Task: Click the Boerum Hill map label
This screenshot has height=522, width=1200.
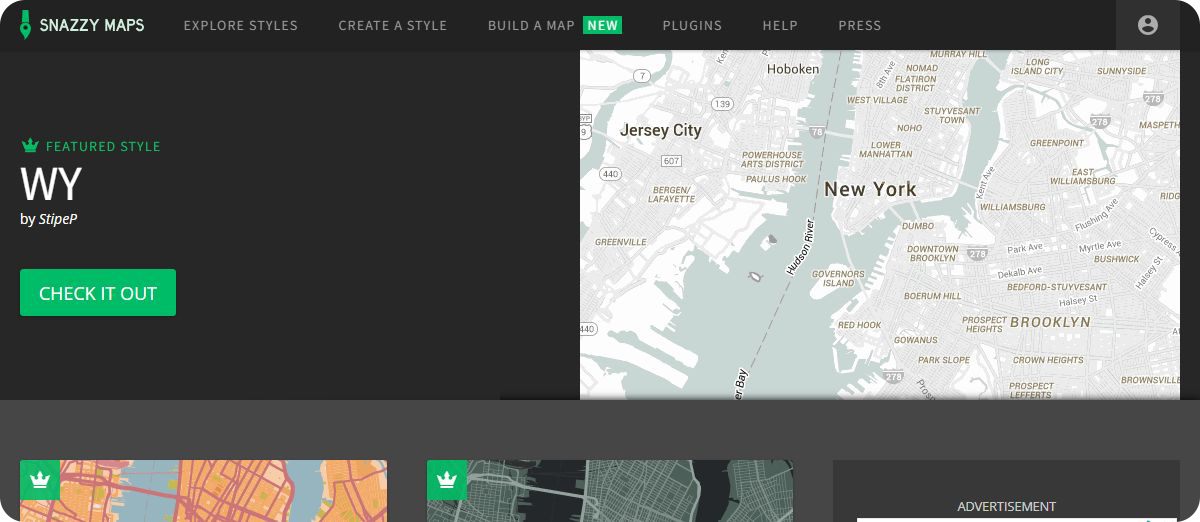Action: (932, 296)
